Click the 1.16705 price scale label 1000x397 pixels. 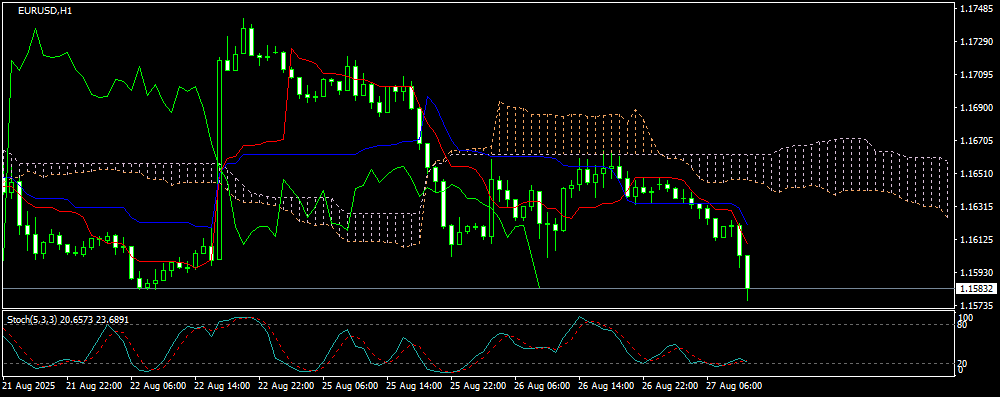point(976,140)
